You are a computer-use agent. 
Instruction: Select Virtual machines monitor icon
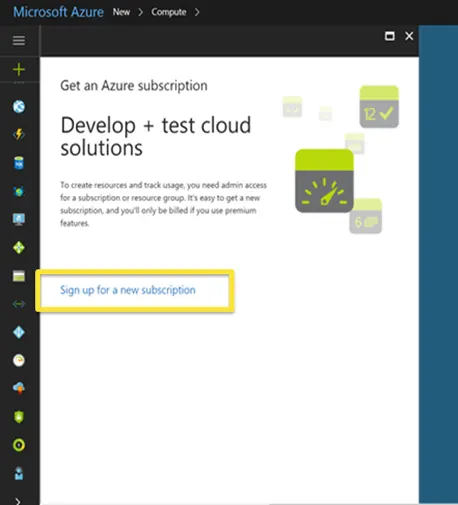(19, 219)
